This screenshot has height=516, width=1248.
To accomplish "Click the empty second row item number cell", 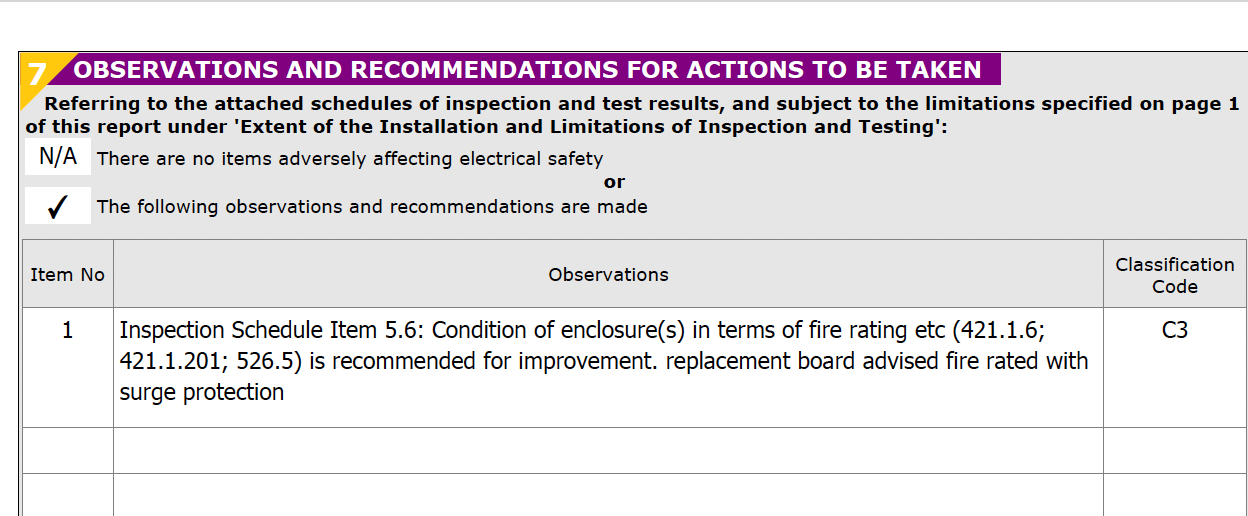I will pyautogui.click(x=67, y=450).
